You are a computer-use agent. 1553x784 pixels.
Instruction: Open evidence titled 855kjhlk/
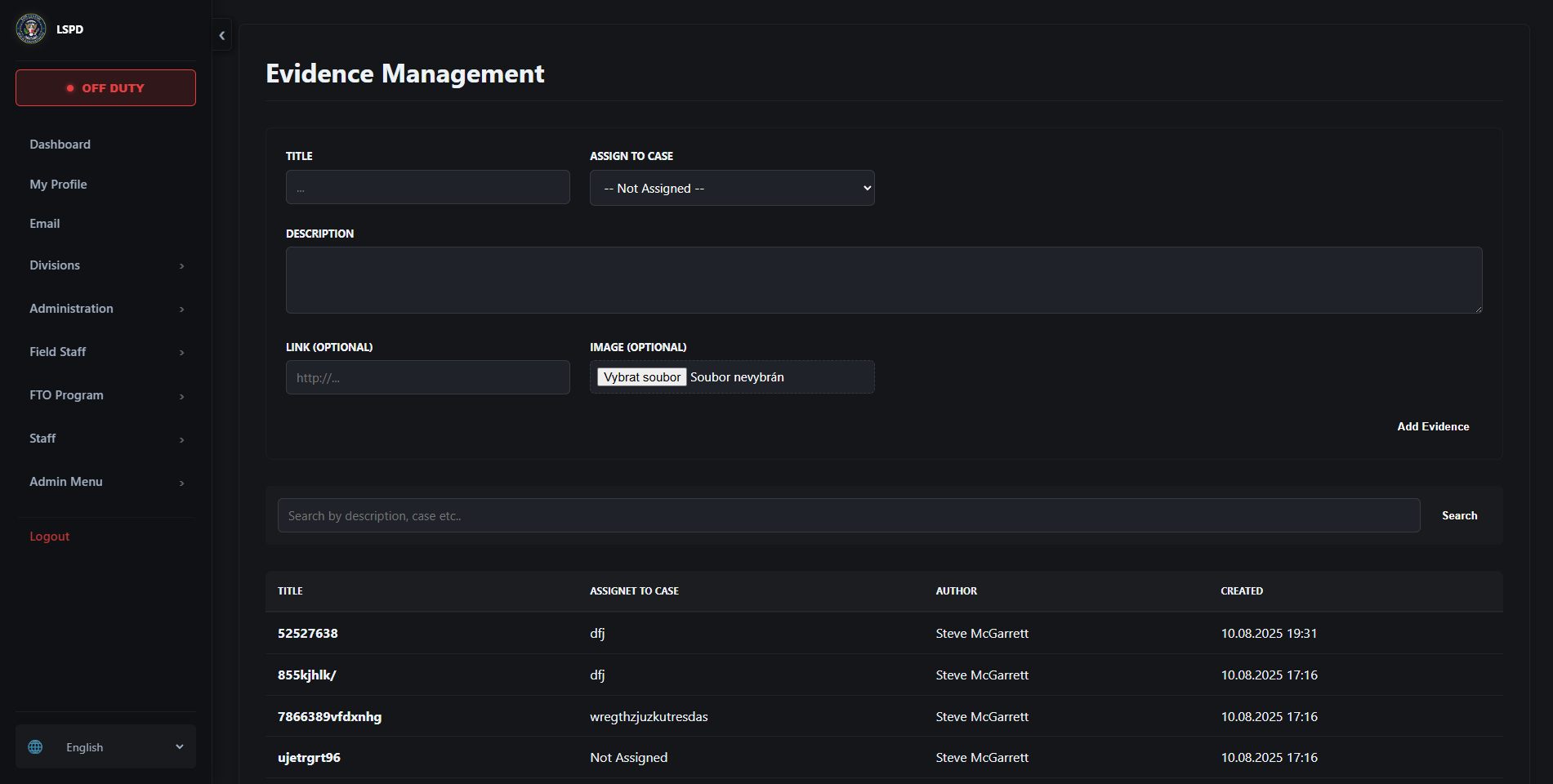(307, 675)
